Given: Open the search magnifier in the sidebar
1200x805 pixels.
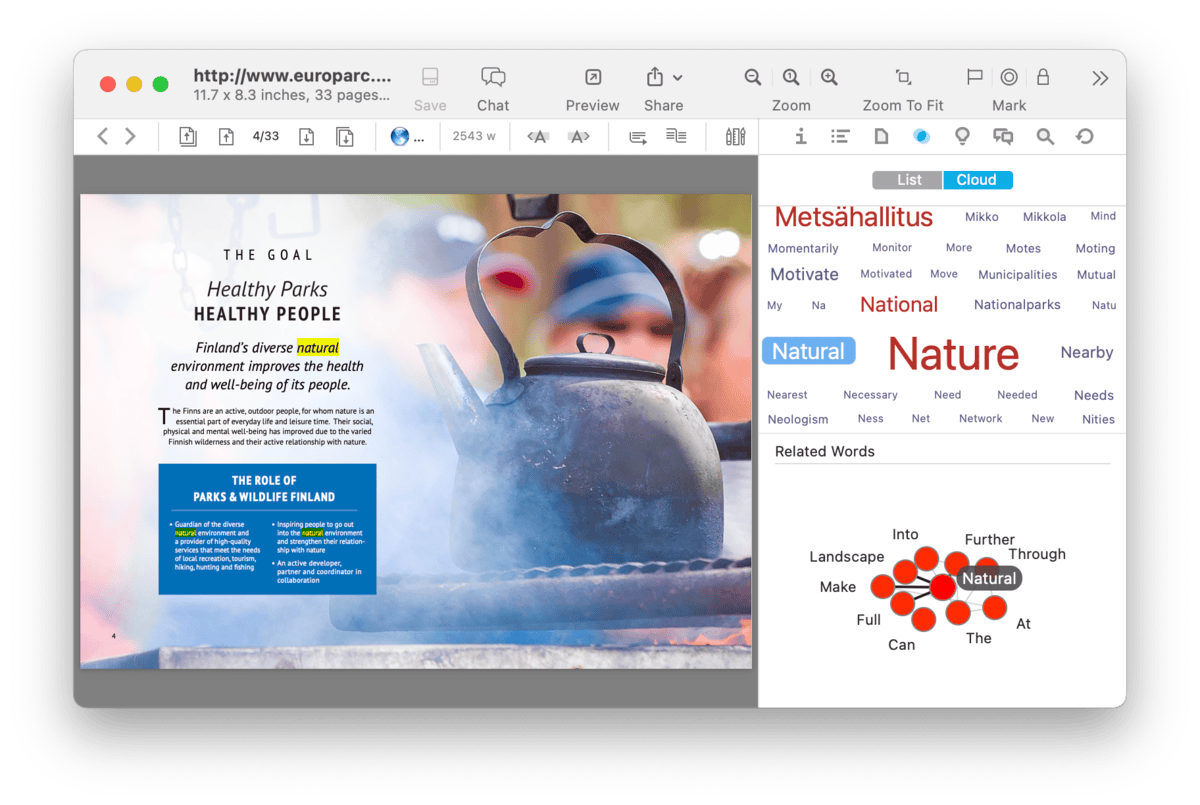Looking at the screenshot, I should click(x=1045, y=137).
